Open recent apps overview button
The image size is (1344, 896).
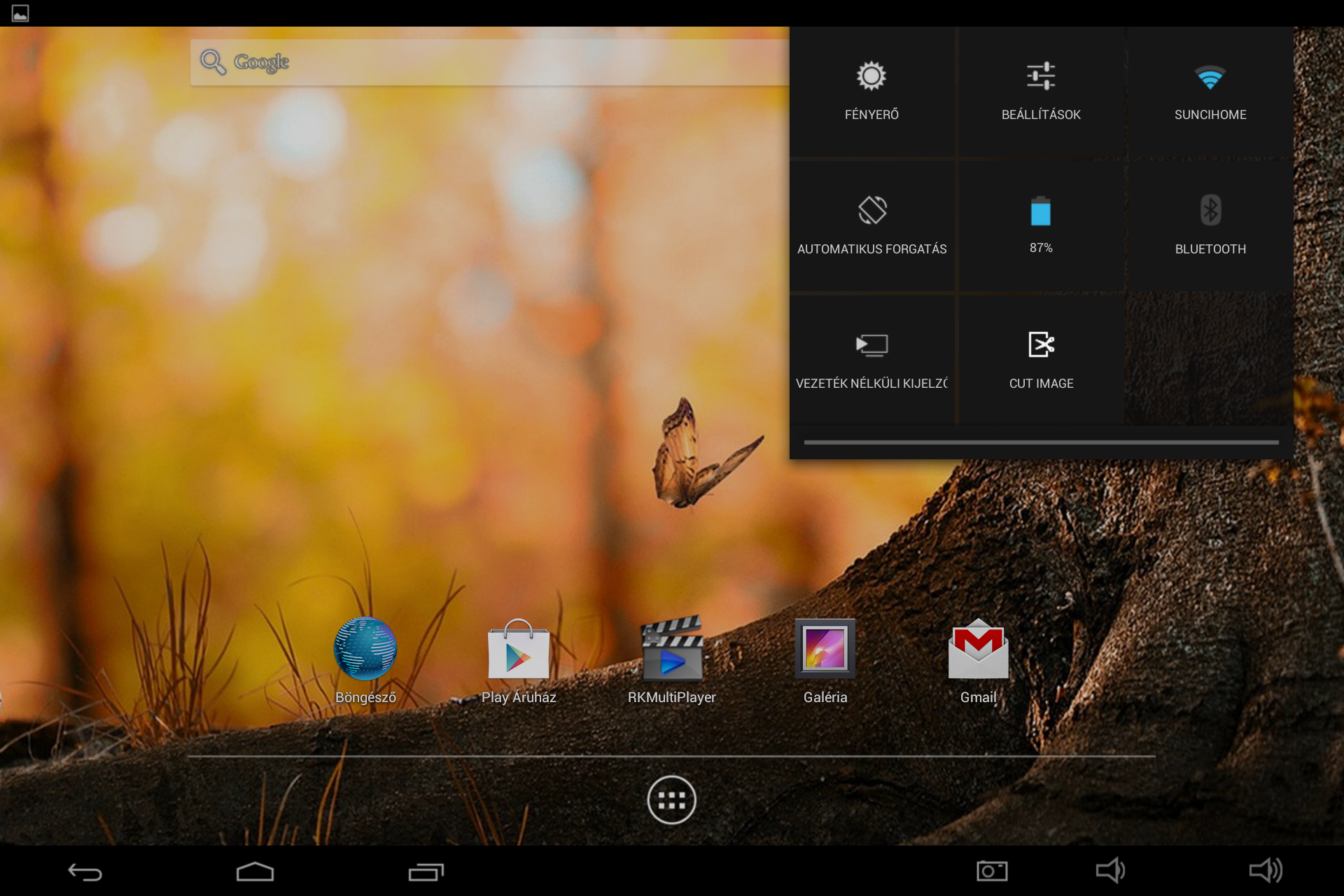tap(426, 871)
